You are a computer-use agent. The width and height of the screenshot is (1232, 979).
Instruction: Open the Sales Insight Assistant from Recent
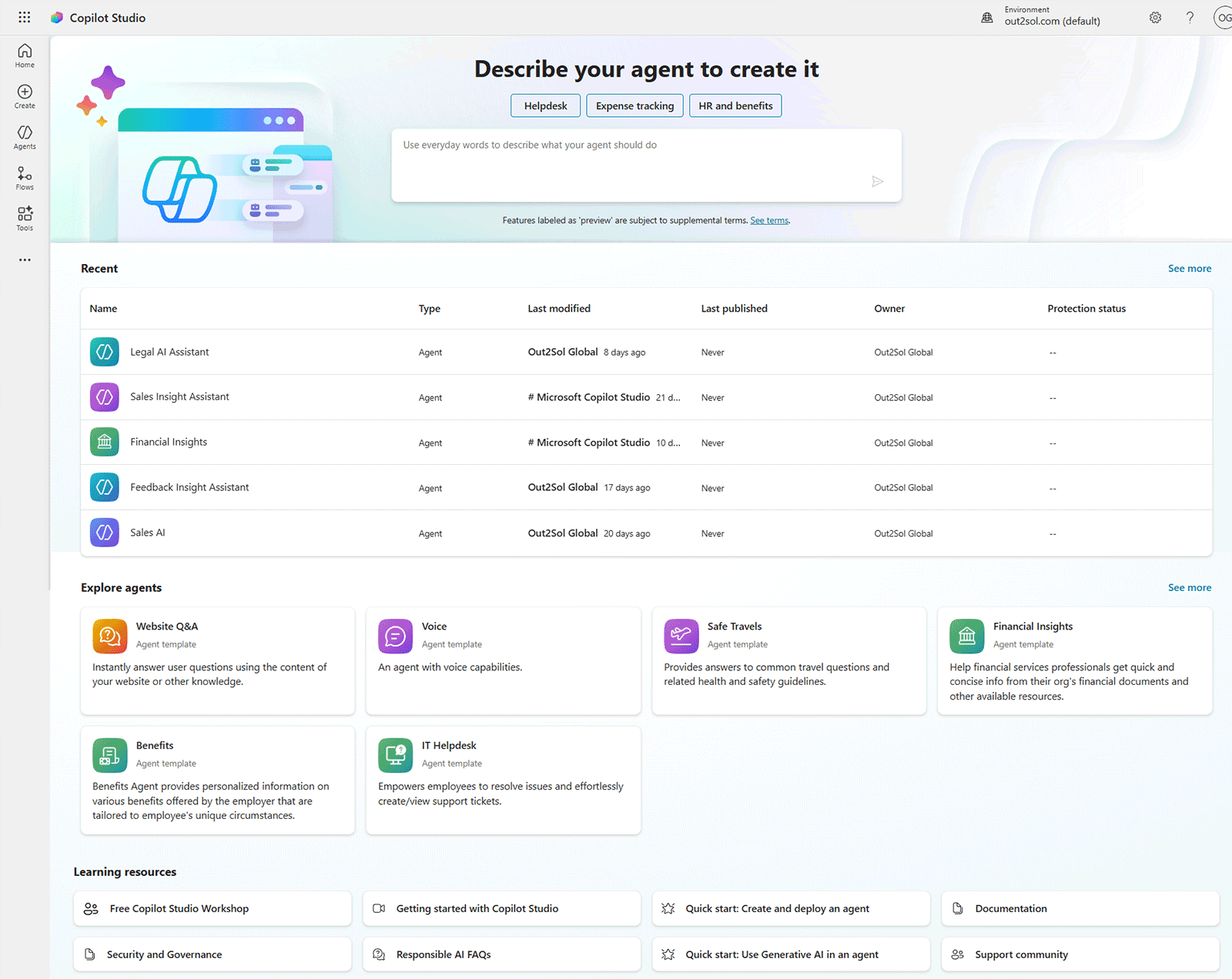click(179, 396)
